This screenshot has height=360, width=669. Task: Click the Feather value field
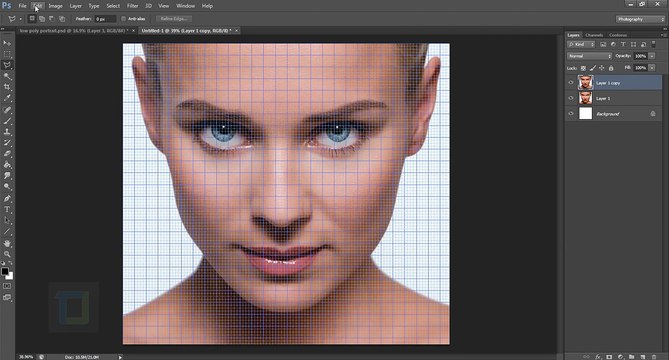[x=105, y=19]
